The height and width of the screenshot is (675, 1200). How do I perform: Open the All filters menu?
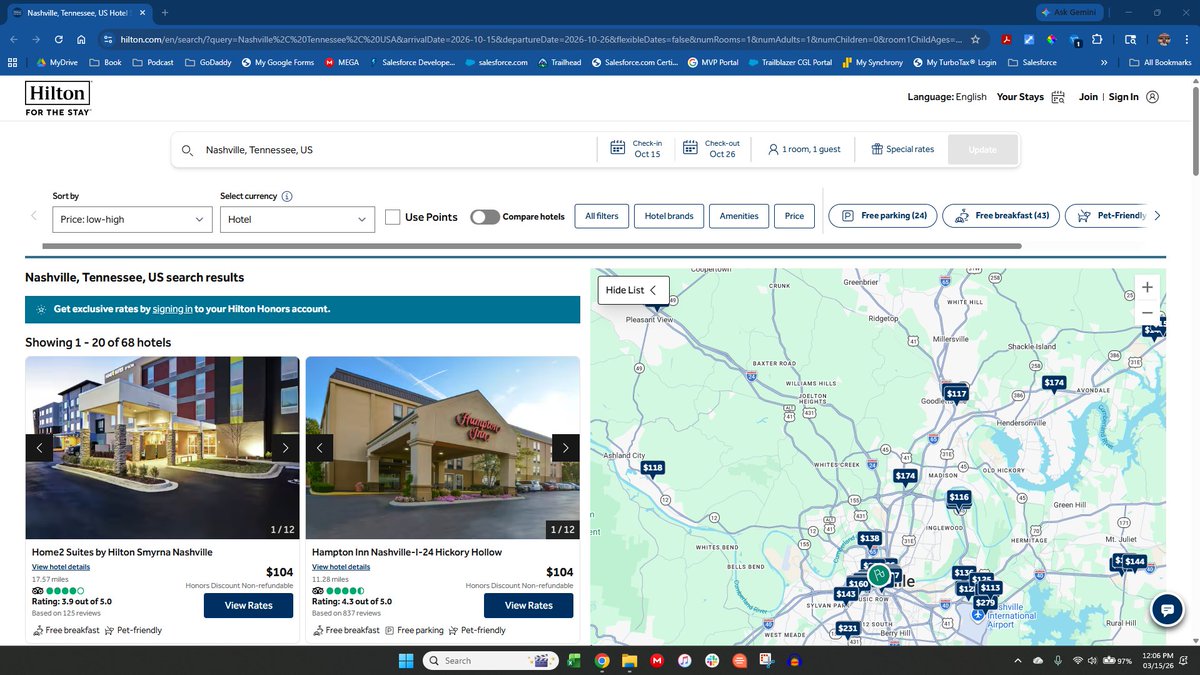click(x=602, y=216)
